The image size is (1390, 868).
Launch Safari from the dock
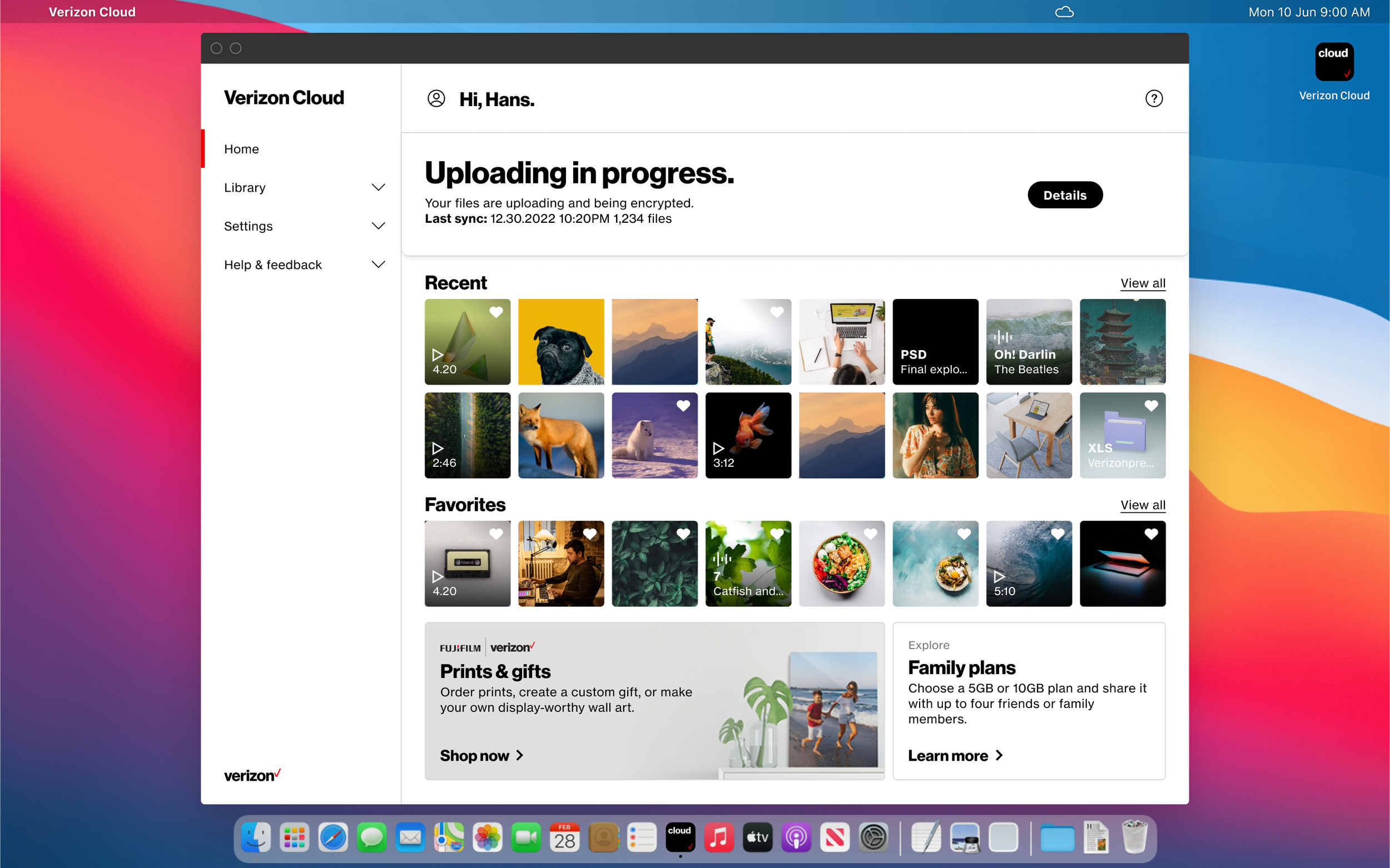pos(333,837)
